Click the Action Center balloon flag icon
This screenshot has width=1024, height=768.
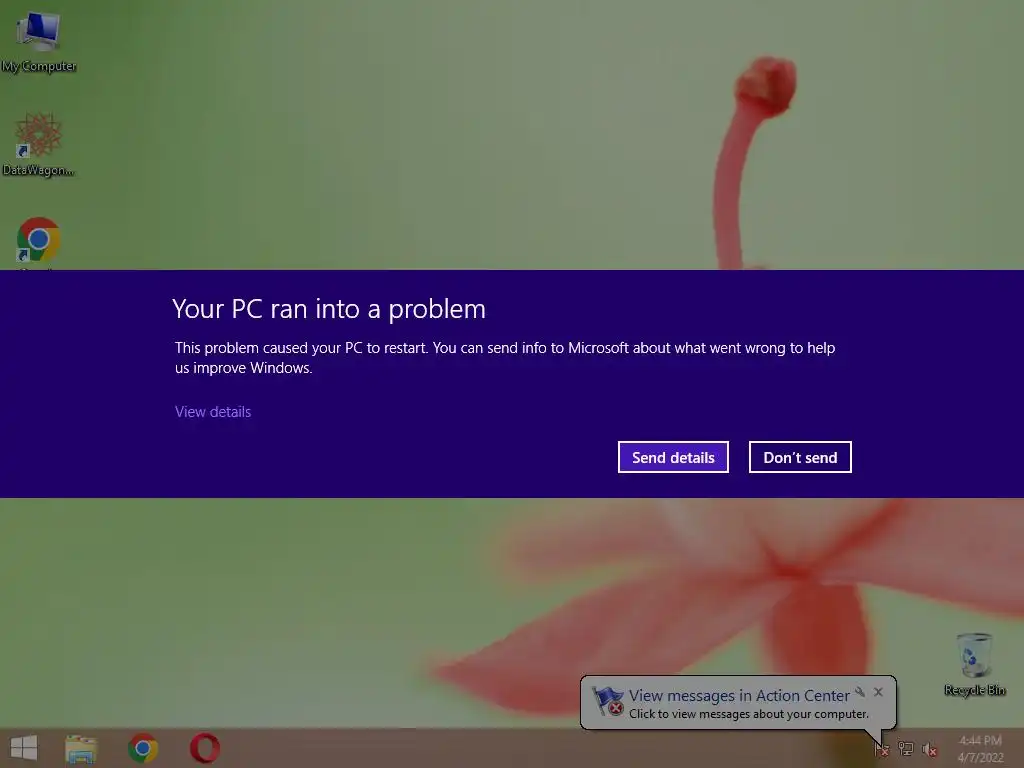point(607,701)
